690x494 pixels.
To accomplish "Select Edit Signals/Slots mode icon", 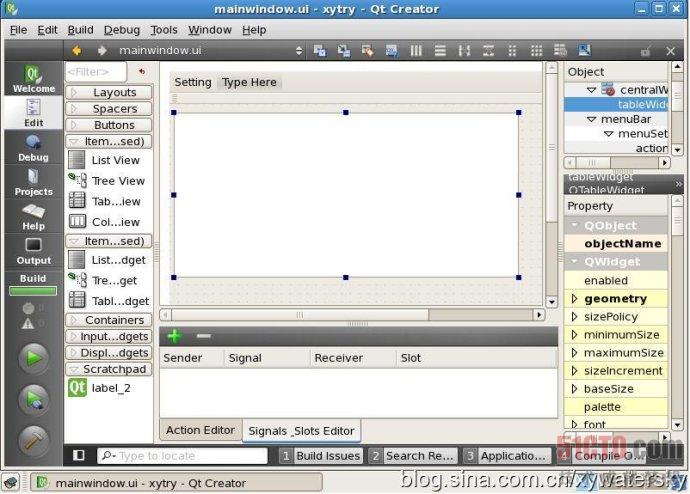I will [344, 51].
